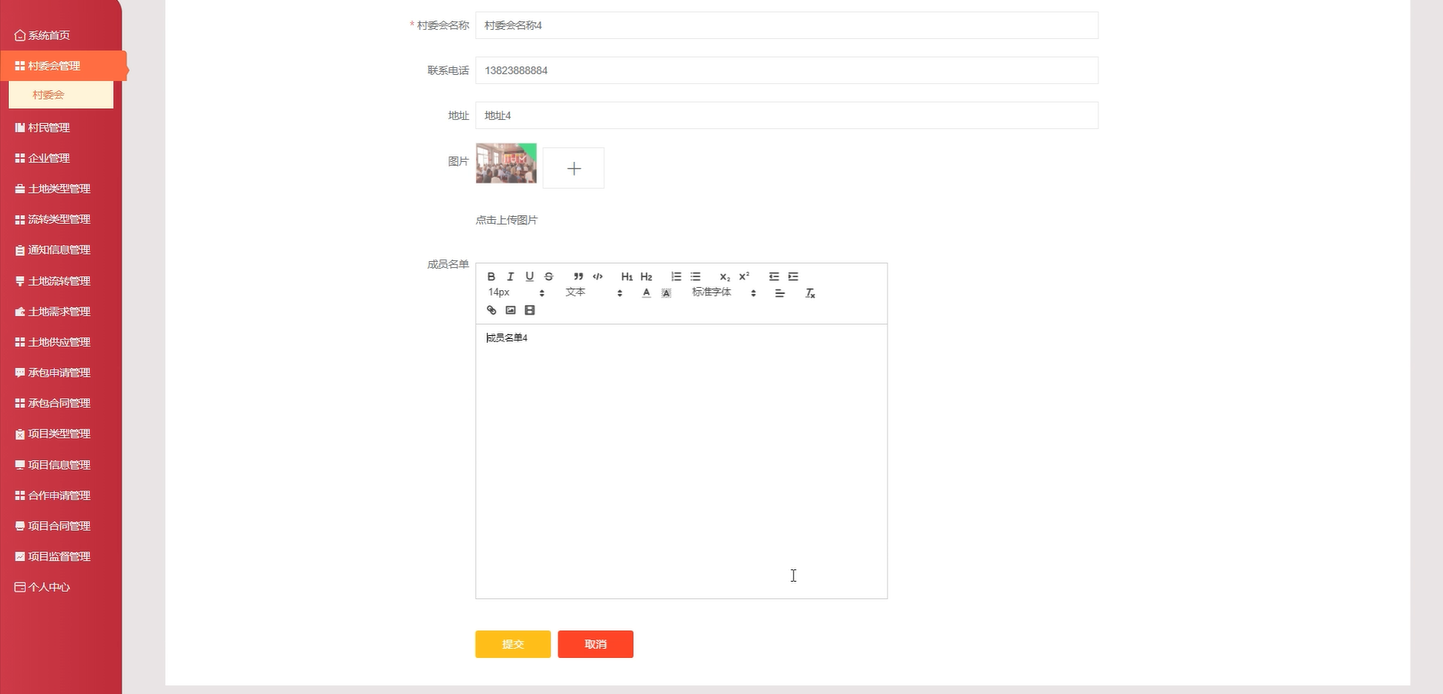1443x694 pixels.
Task: Apply strikethrough formatting in the editor
Action: click(548, 276)
